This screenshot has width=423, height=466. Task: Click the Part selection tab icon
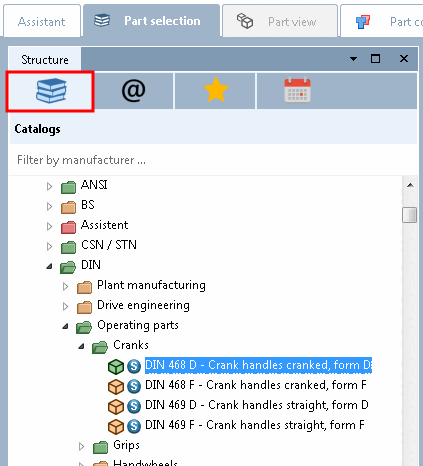[102, 21]
